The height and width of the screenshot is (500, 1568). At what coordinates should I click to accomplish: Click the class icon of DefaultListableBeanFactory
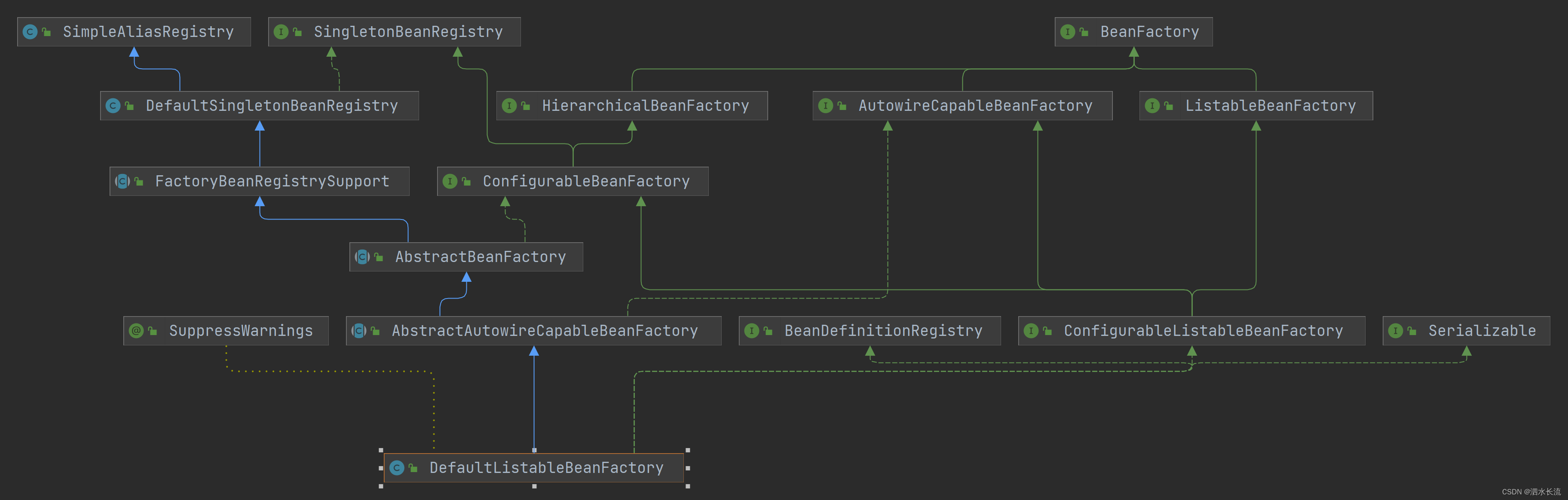pos(397,468)
